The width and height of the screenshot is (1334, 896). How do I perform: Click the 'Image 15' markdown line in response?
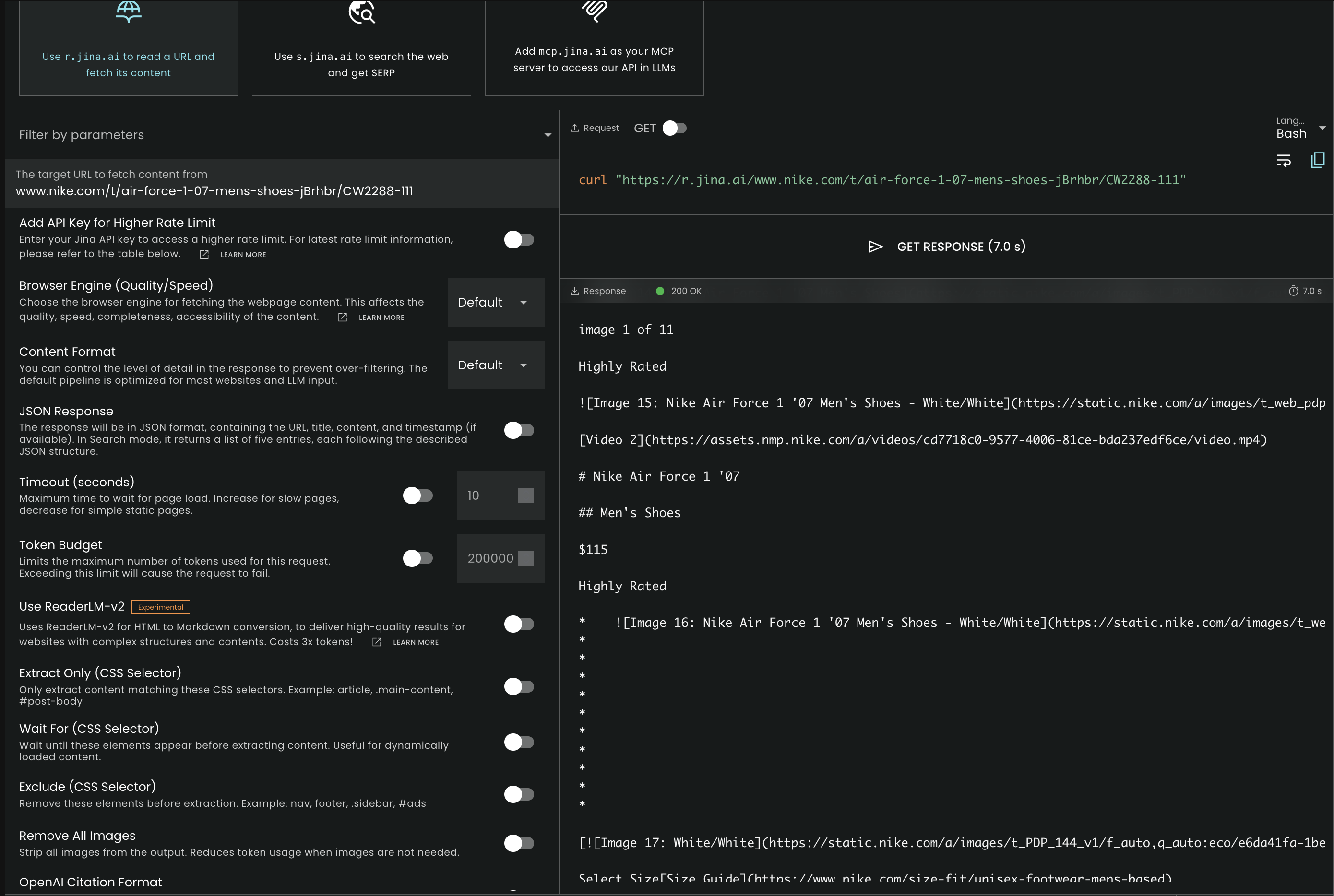952,403
